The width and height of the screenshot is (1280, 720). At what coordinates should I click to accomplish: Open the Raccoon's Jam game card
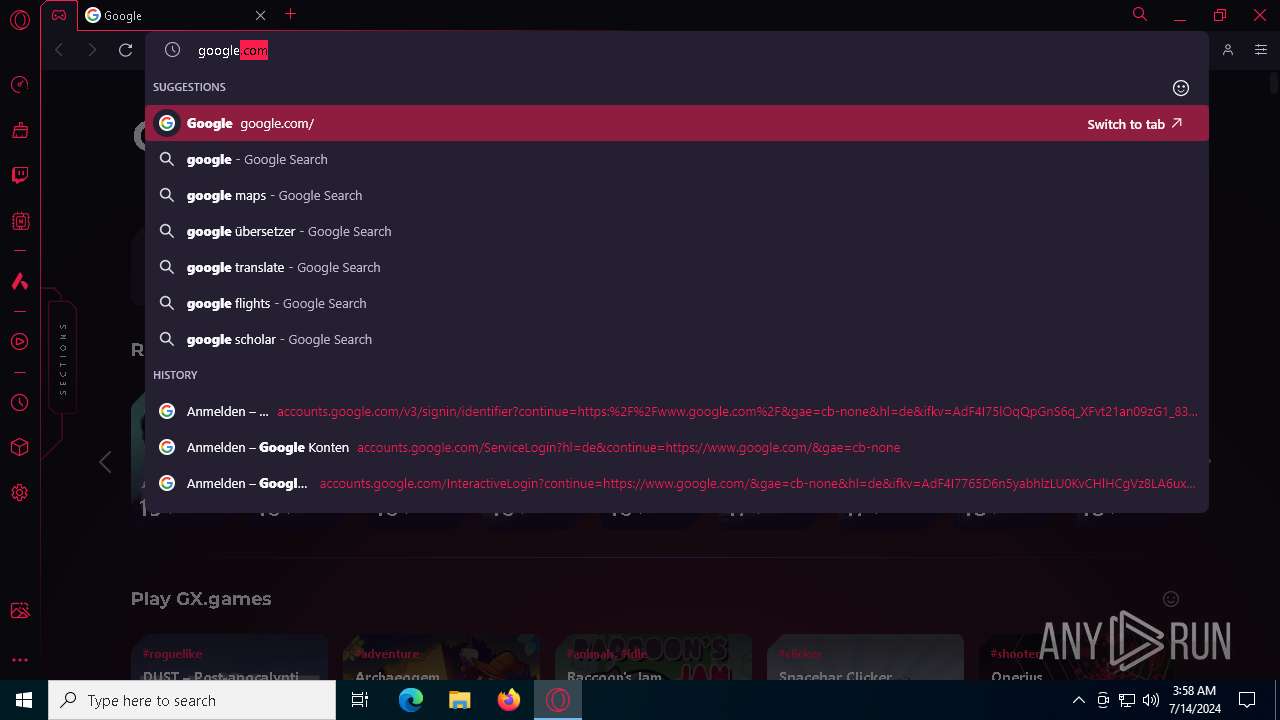pyautogui.click(x=653, y=657)
